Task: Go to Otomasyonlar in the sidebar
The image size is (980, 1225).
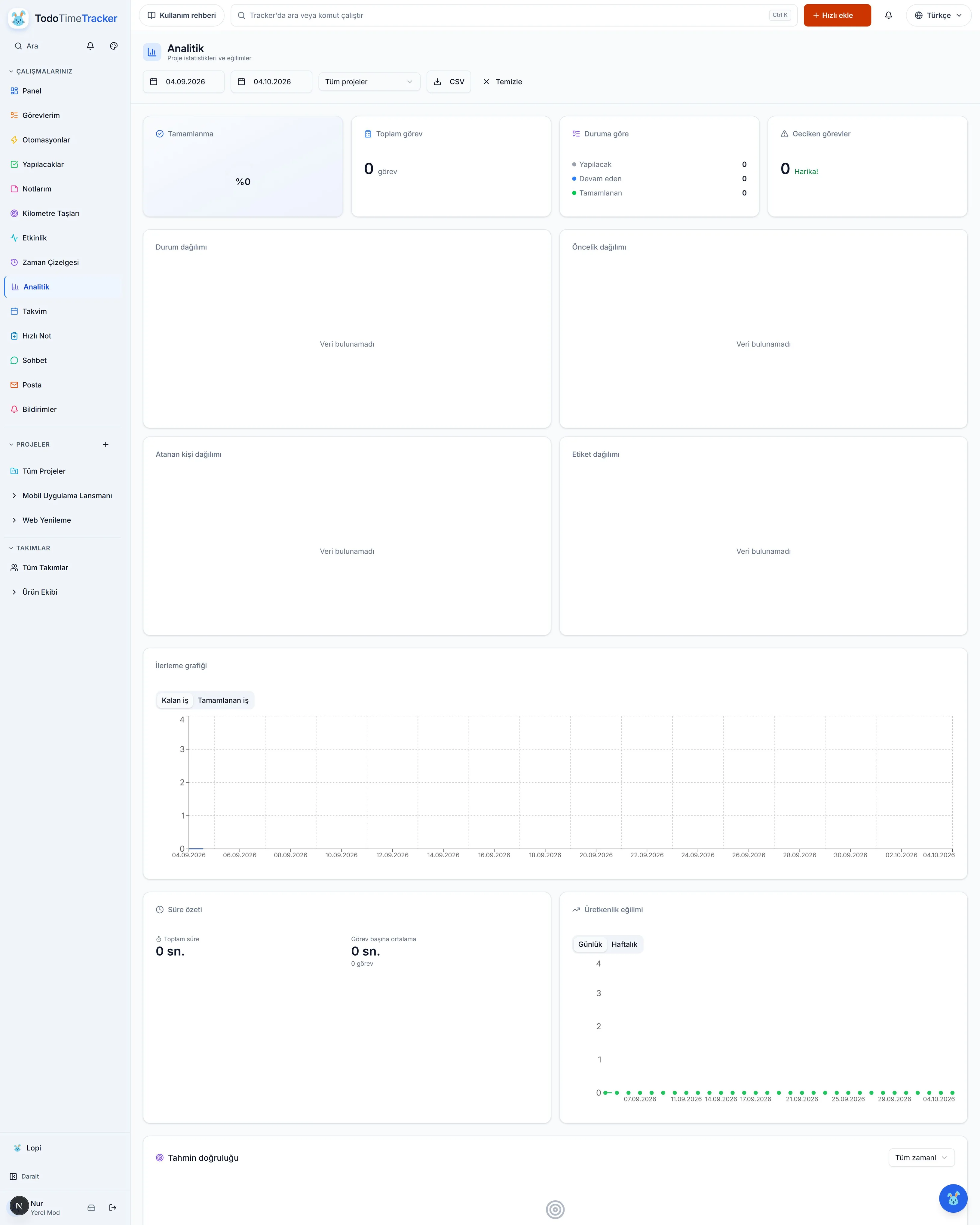Action: click(63, 140)
